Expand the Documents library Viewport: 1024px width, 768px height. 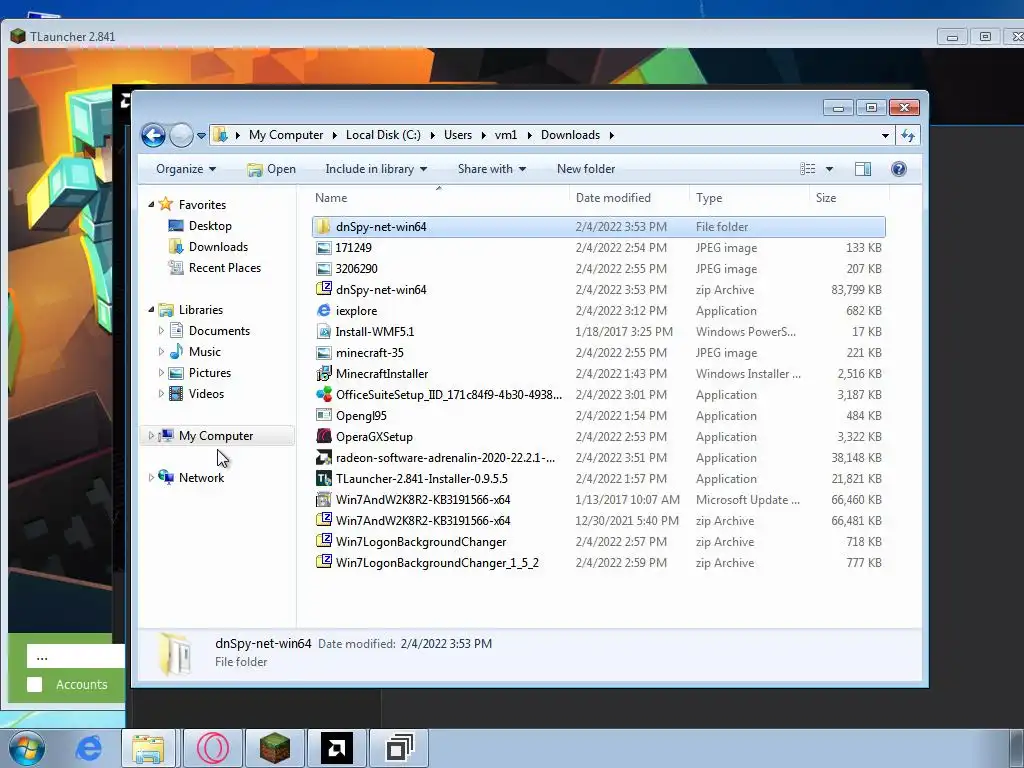pyautogui.click(x=161, y=330)
